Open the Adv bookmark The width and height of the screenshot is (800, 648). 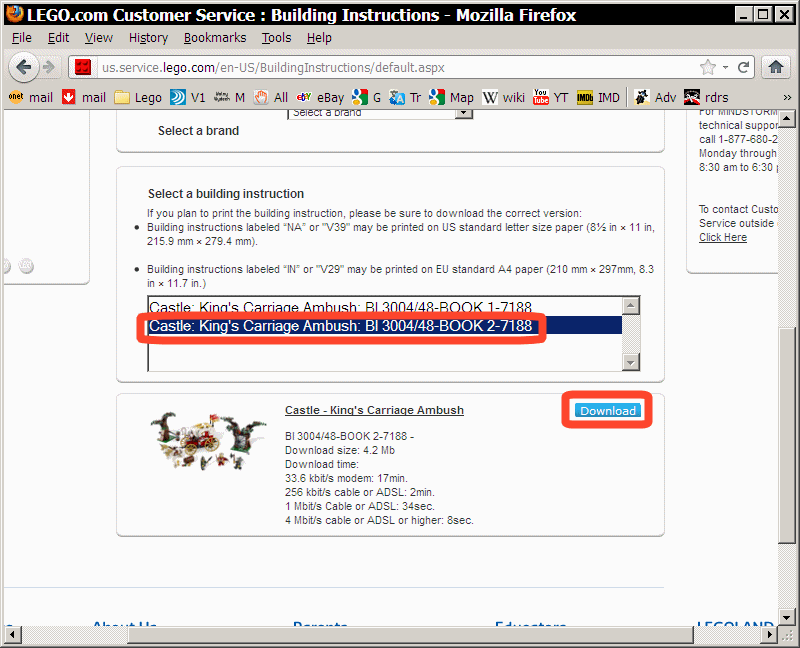pyautogui.click(x=655, y=97)
